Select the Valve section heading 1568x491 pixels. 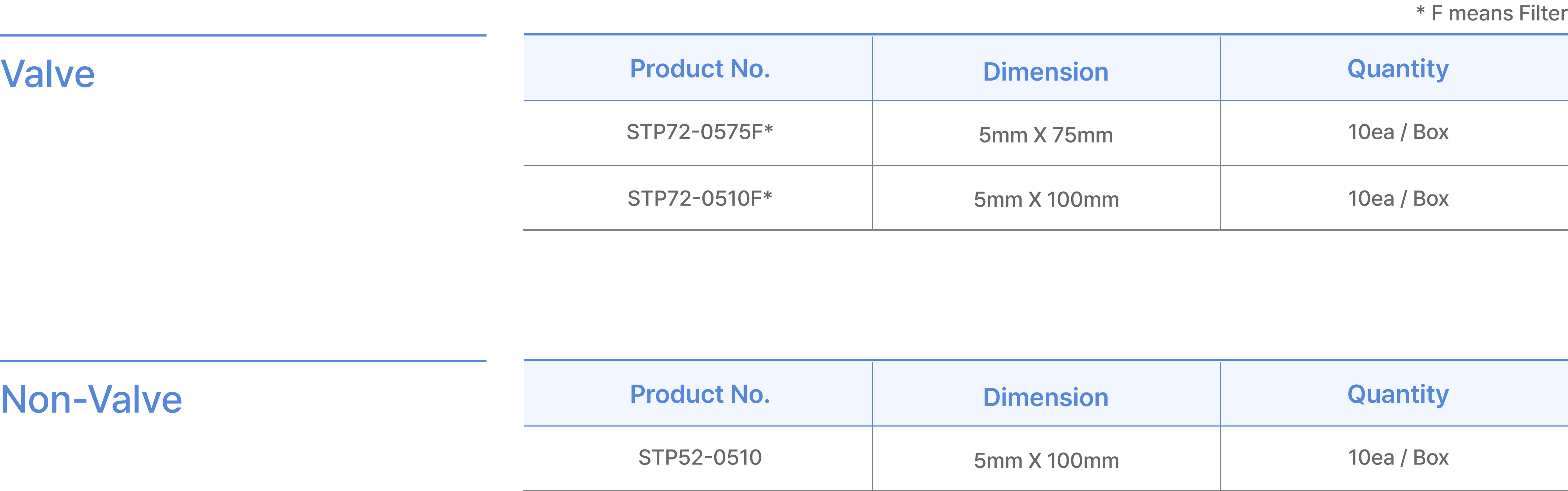pos(48,74)
